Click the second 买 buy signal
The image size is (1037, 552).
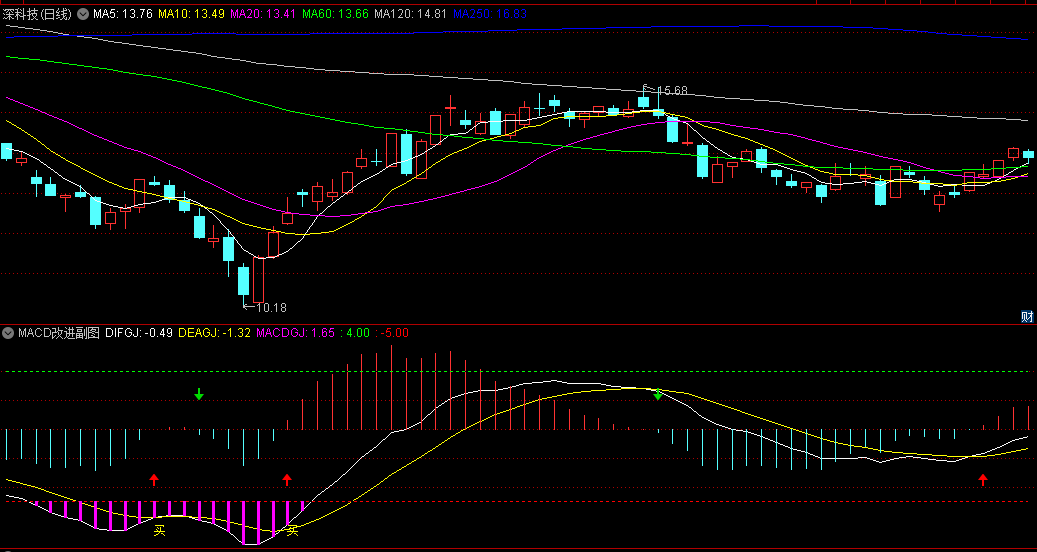(x=292, y=531)
